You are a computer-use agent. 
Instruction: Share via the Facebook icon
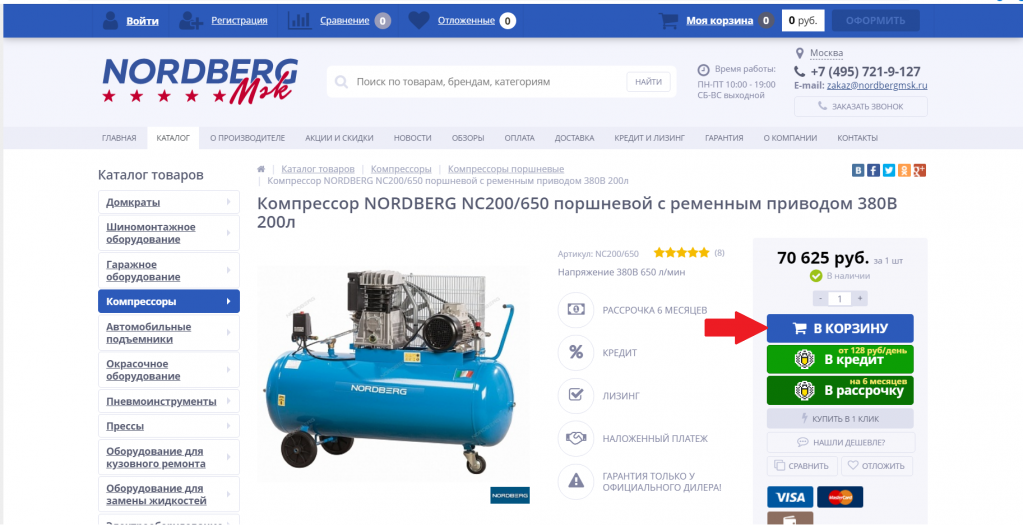tap(873, 170)
